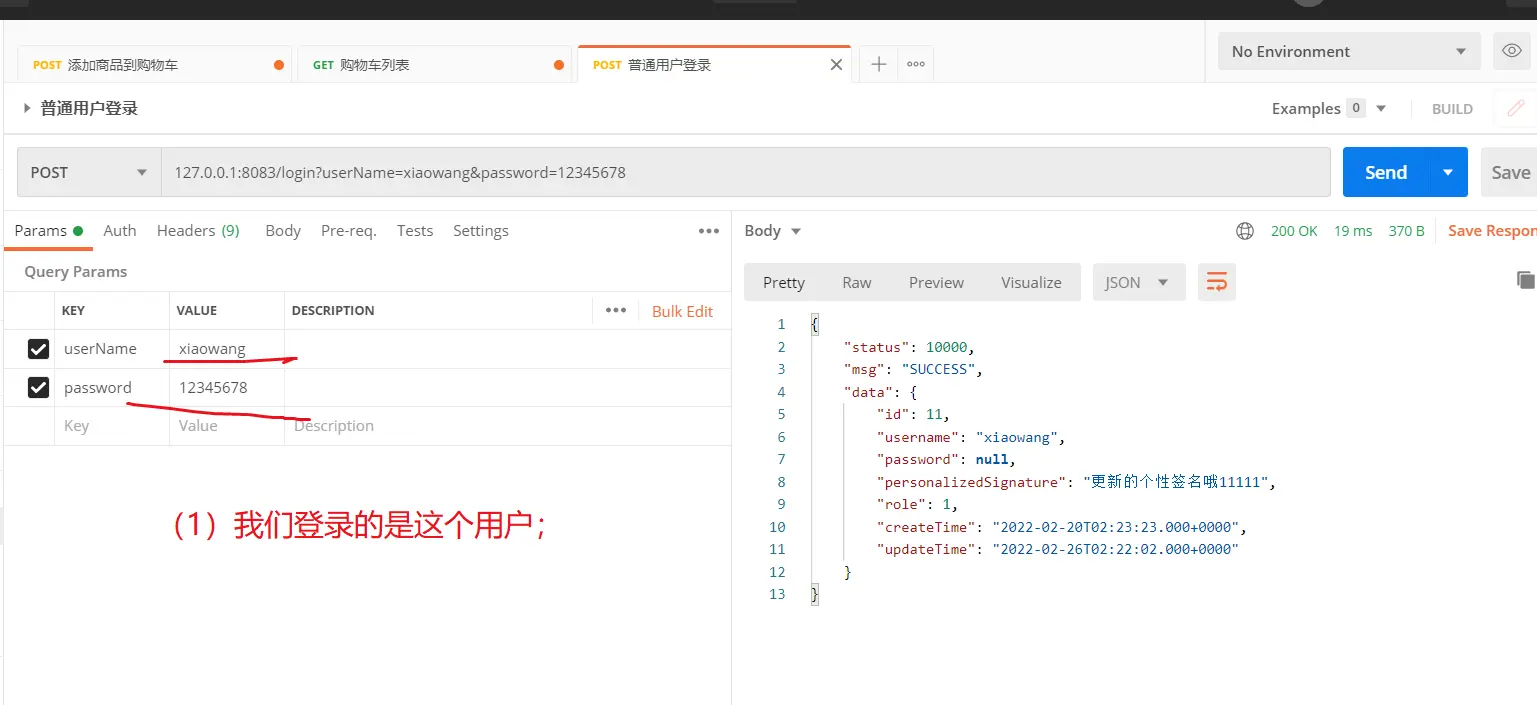The width and height of the screenshot is (1537, 705).
Task: Close the 普通用户登录 request tab
Action: [836, 65]
